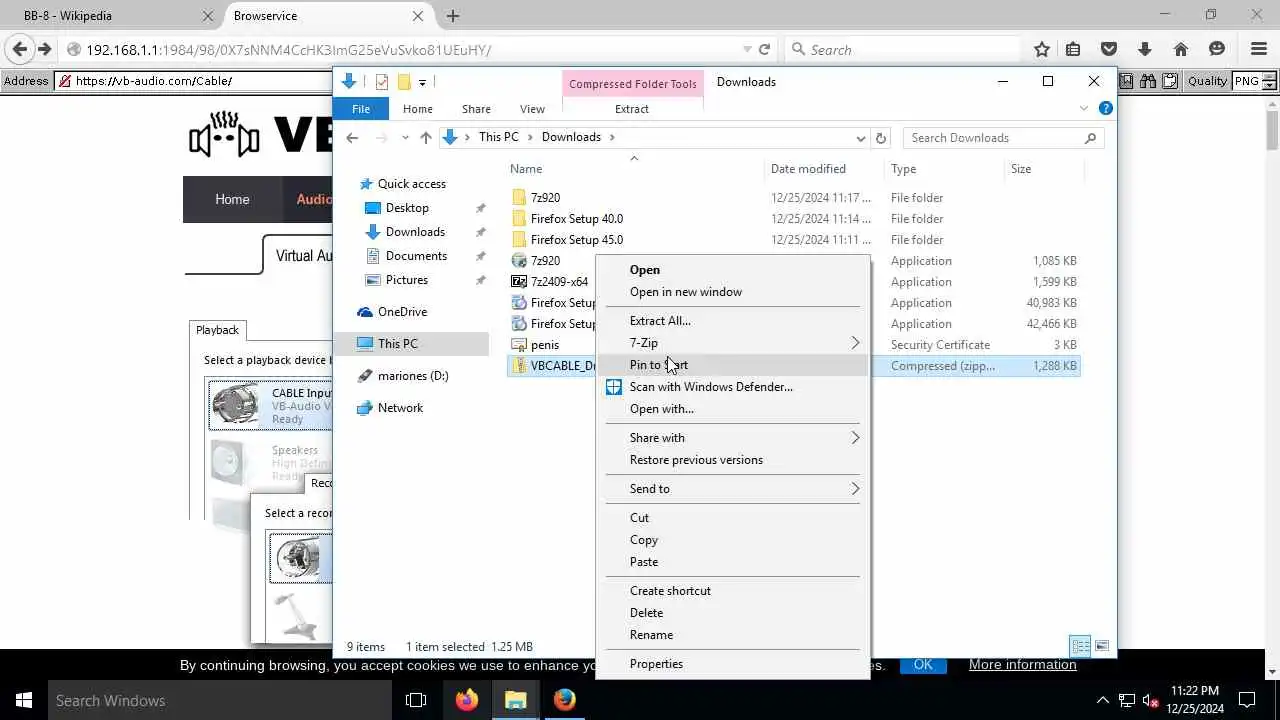The image size is (1280, 720).
Task: Open the Firefox hamburger menu
Action: (x=1259, y=49)
